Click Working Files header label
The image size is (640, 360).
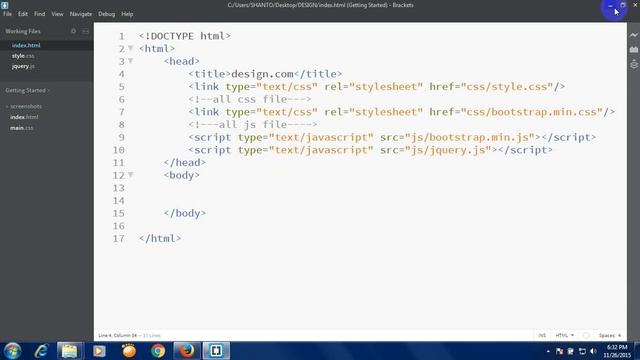coord(23,31)
